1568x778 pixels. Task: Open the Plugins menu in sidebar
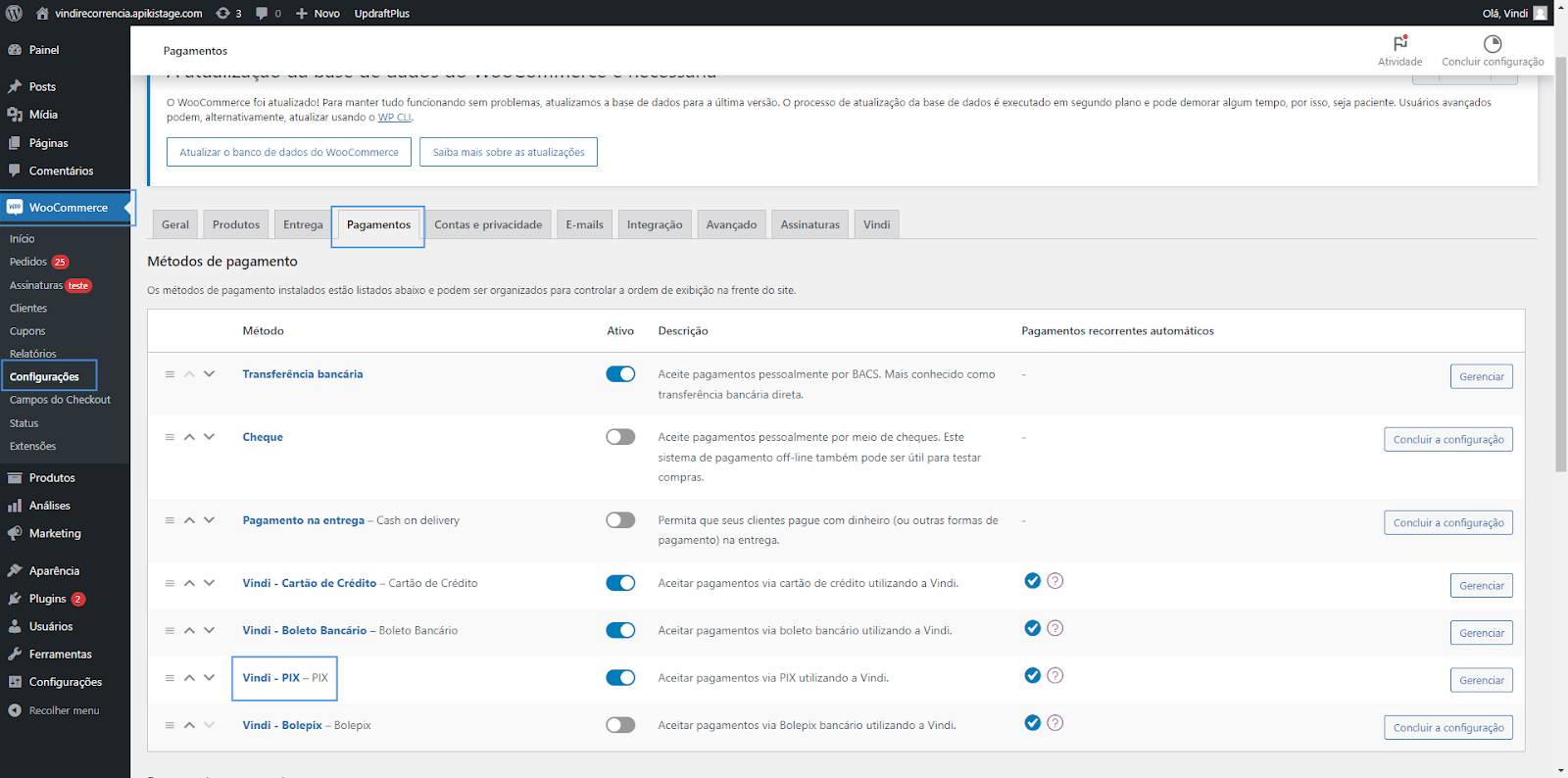tap(47, 599)
